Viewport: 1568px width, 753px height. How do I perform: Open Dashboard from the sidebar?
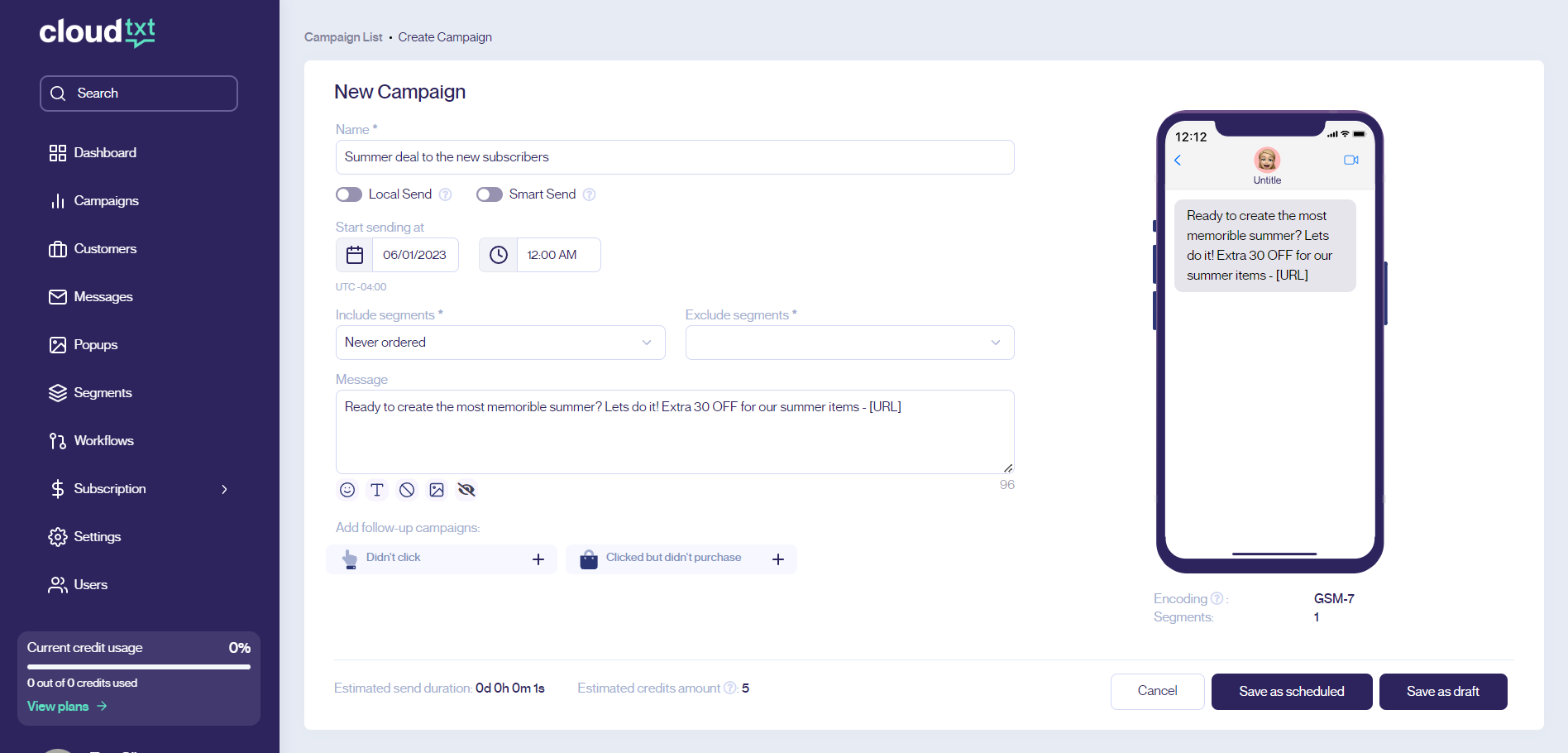105,153
